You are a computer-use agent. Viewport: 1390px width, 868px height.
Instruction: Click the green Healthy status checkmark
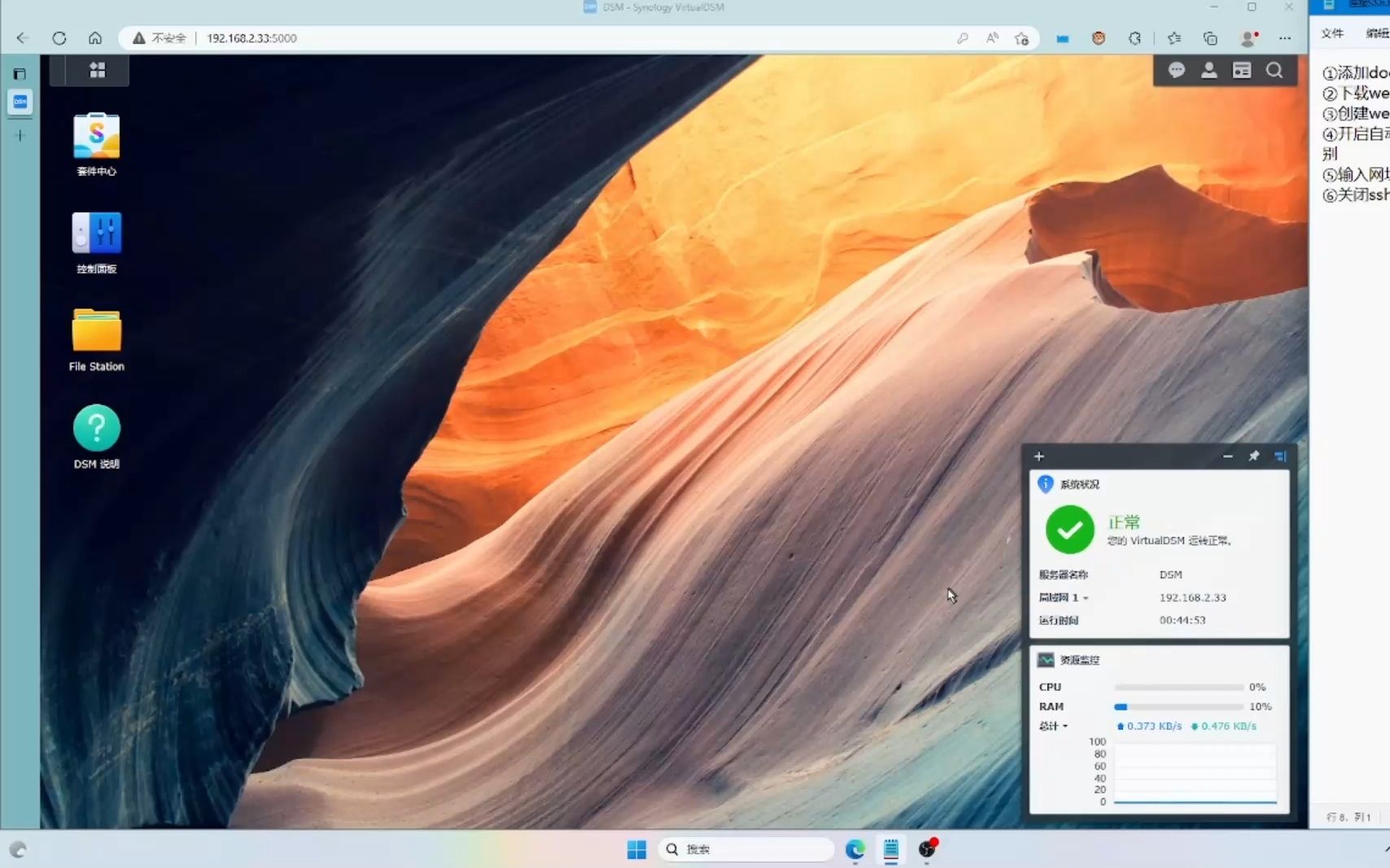[1069, 530]
